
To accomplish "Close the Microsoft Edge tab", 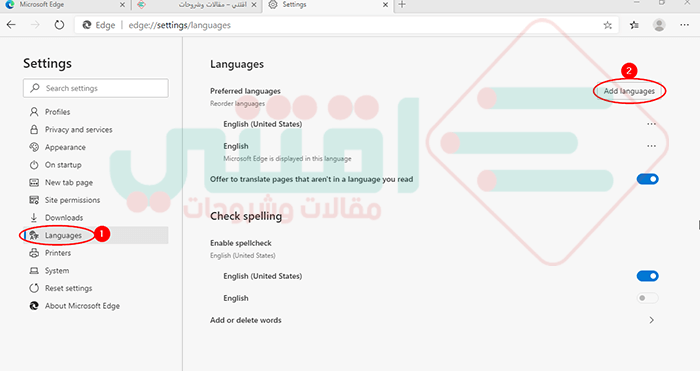I will [122, 5].
